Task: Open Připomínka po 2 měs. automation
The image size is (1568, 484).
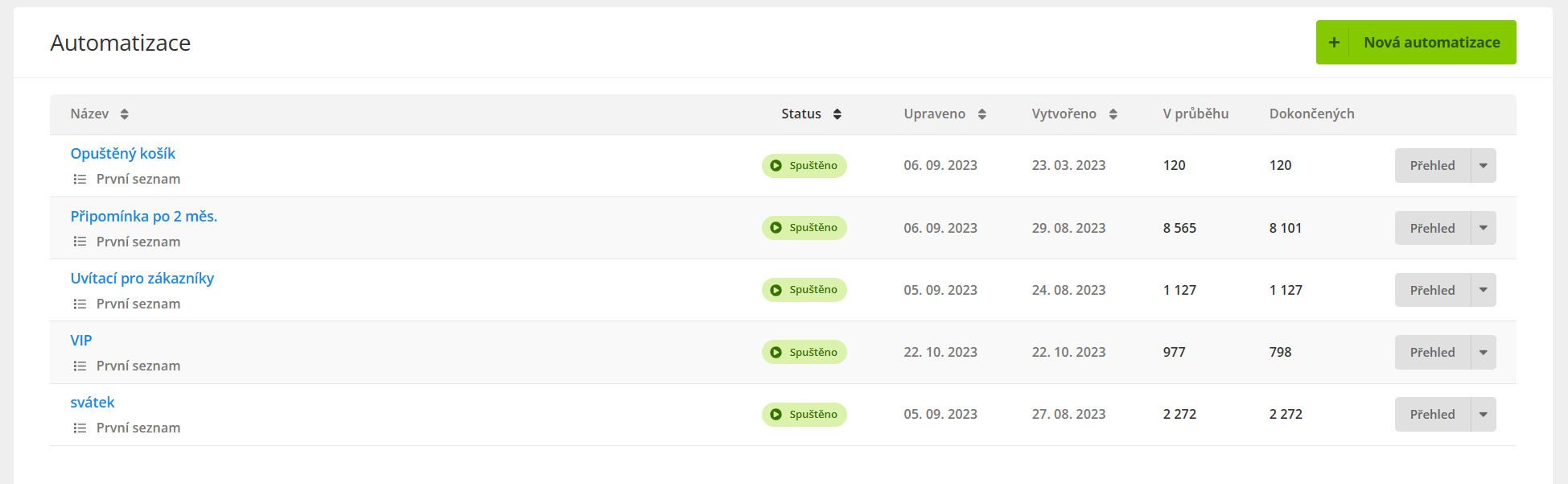Action: [144, 217]
